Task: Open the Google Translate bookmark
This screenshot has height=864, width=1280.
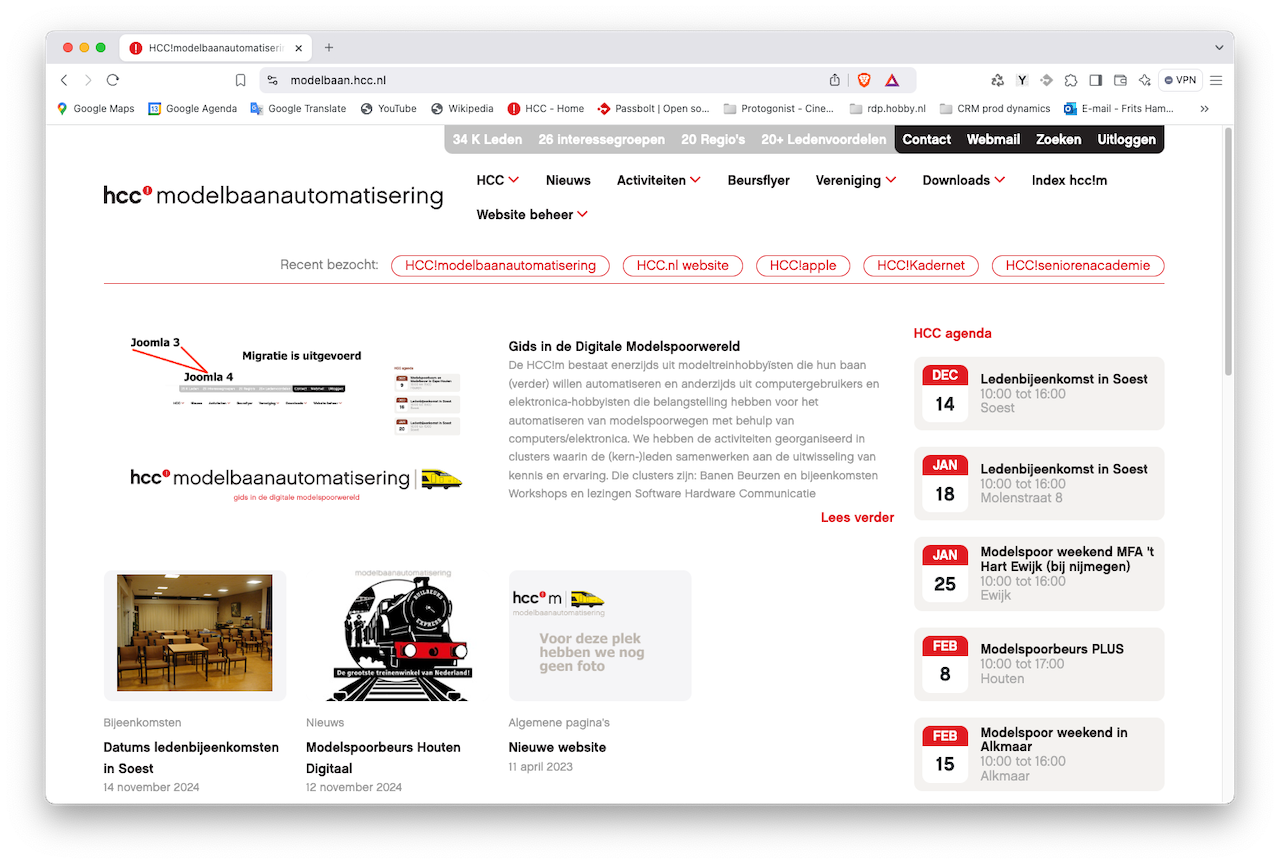Action: pyautogui.click(x=298, y=108)
